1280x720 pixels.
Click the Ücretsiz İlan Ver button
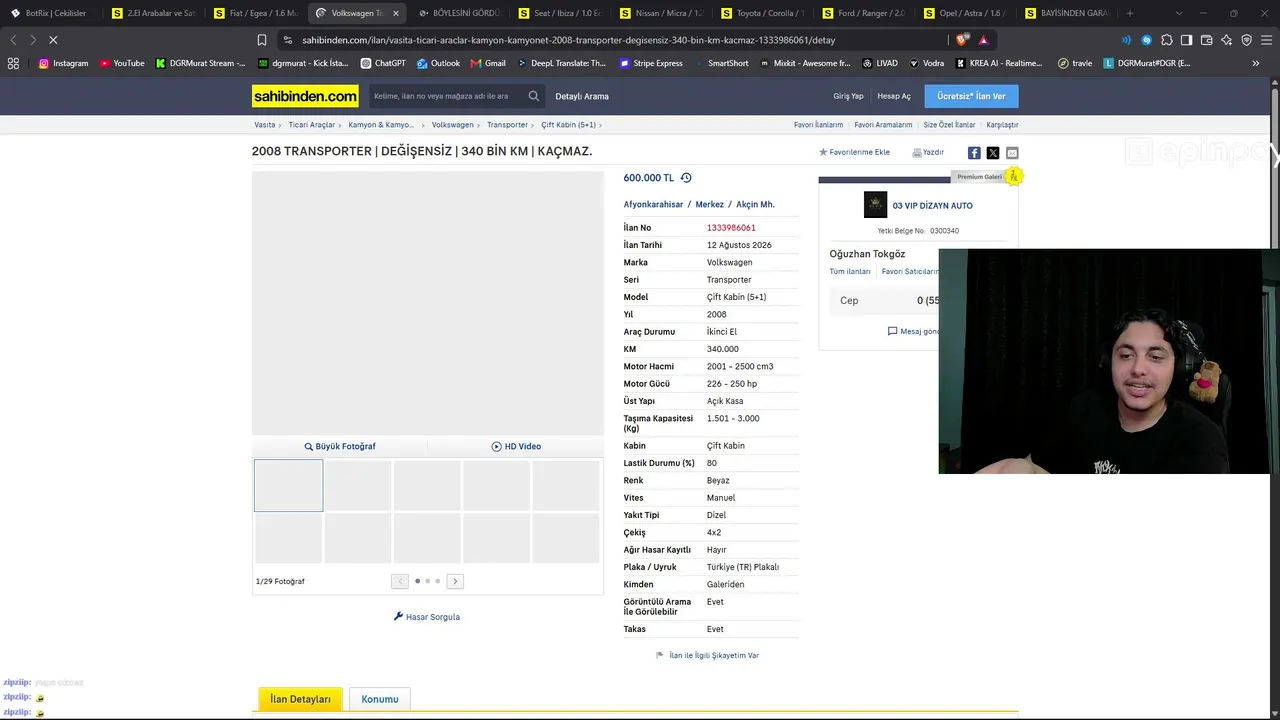coord(971,96)
